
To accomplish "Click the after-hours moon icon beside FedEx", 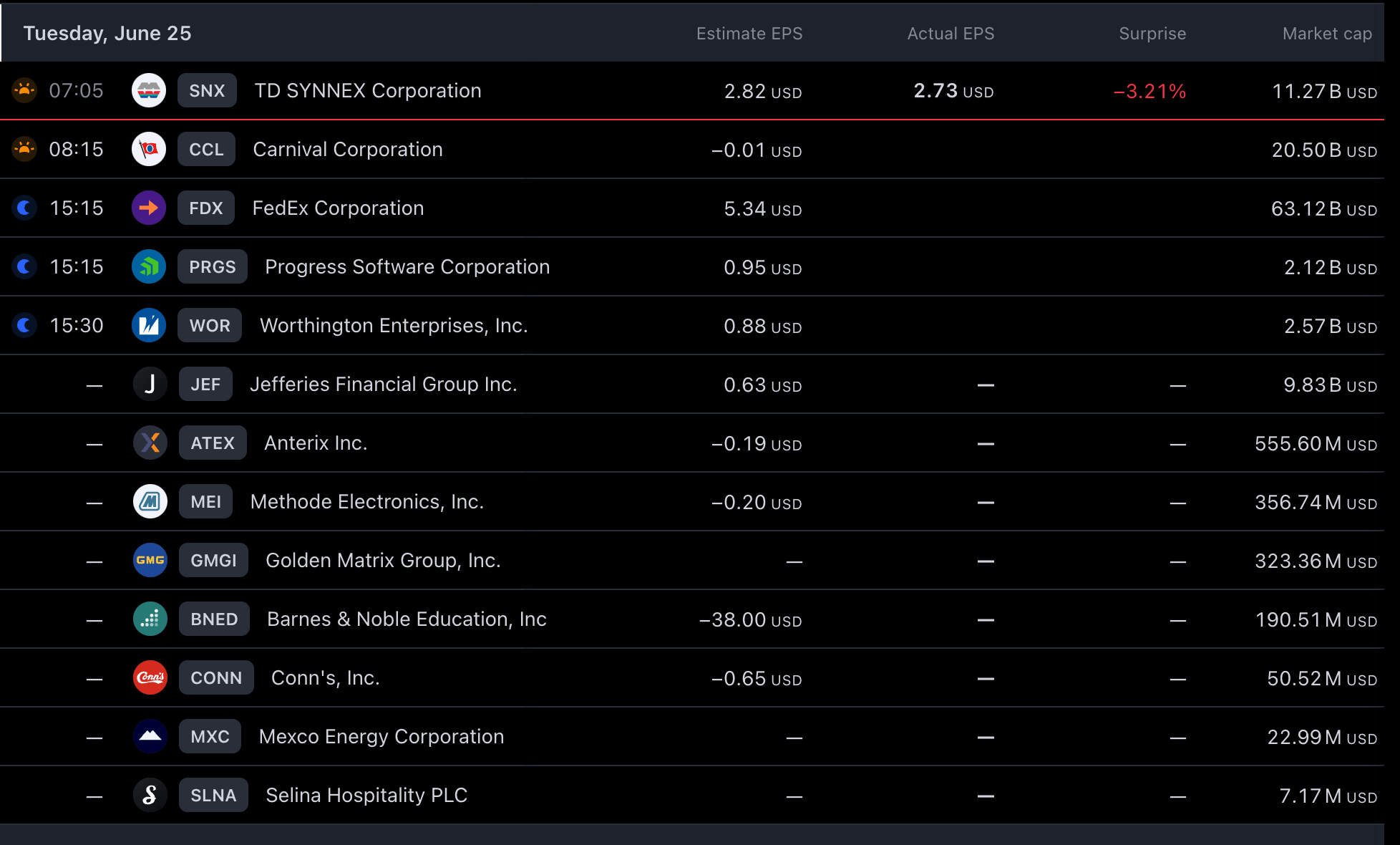I will click(24, 208).
